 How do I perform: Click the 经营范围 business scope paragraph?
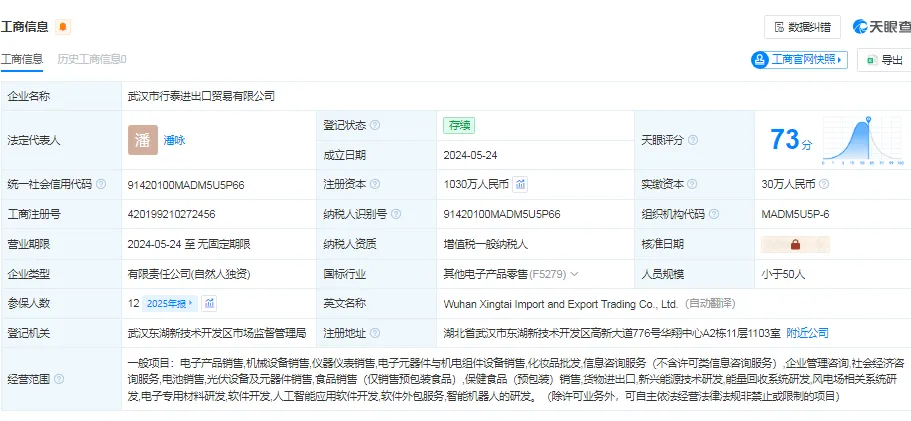tap(516, 380)
